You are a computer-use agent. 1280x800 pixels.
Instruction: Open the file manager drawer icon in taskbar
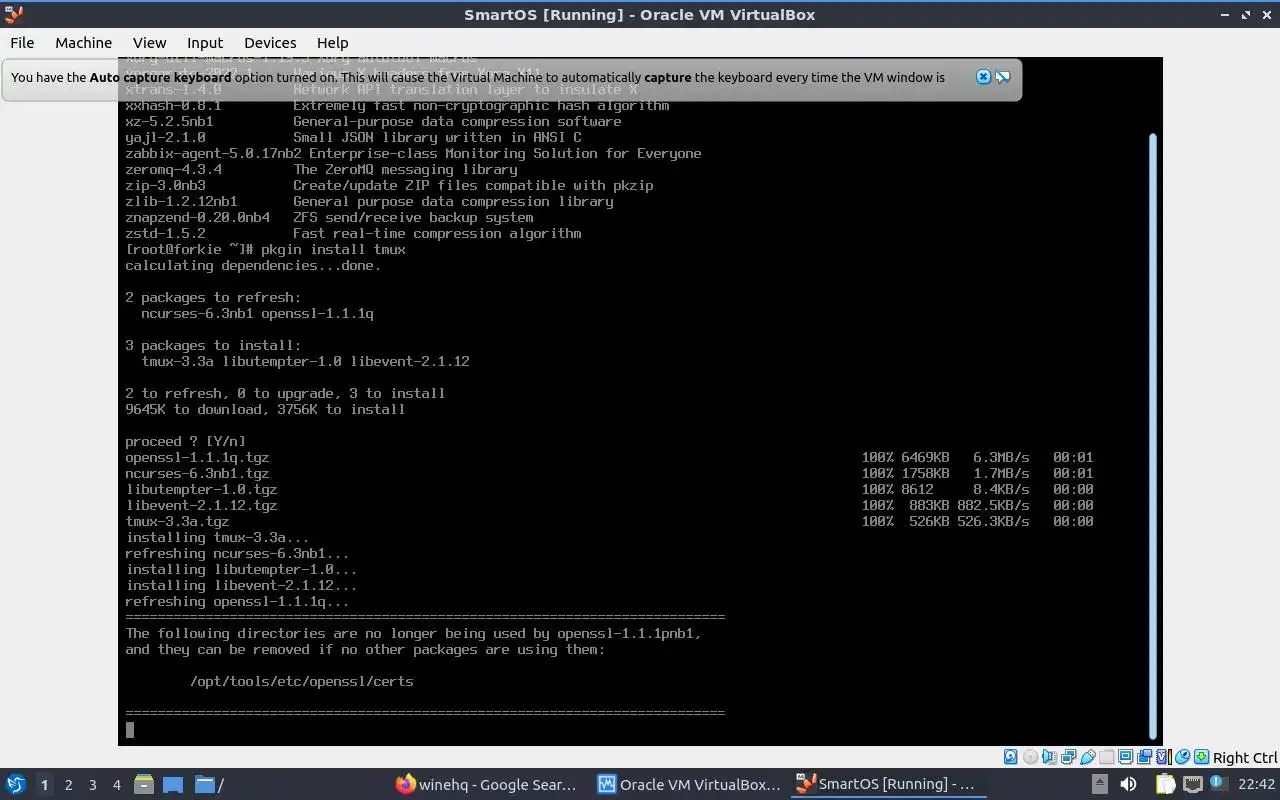point(144,784)
